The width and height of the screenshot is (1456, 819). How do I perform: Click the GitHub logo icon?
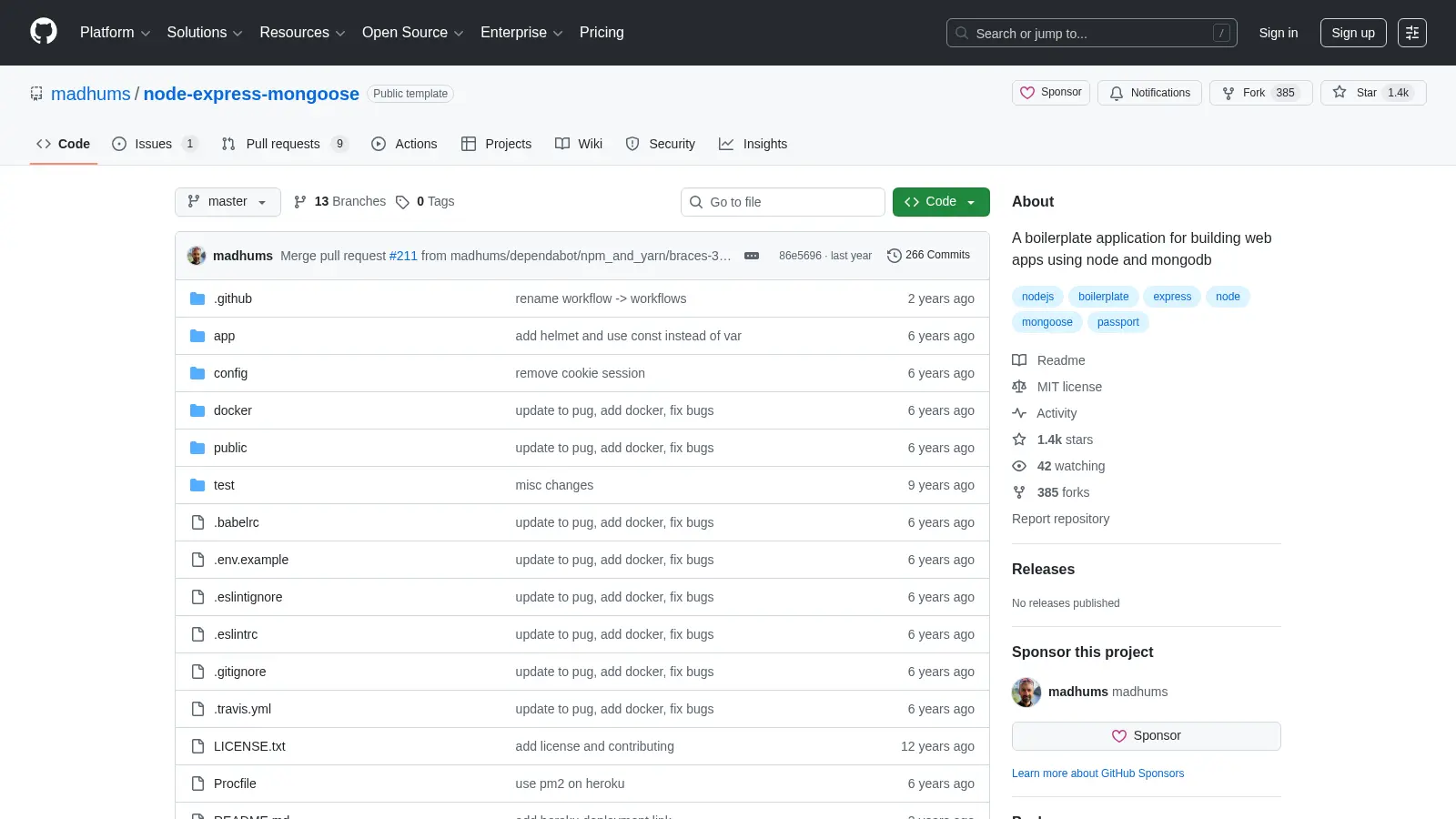(x=44, y=32)
